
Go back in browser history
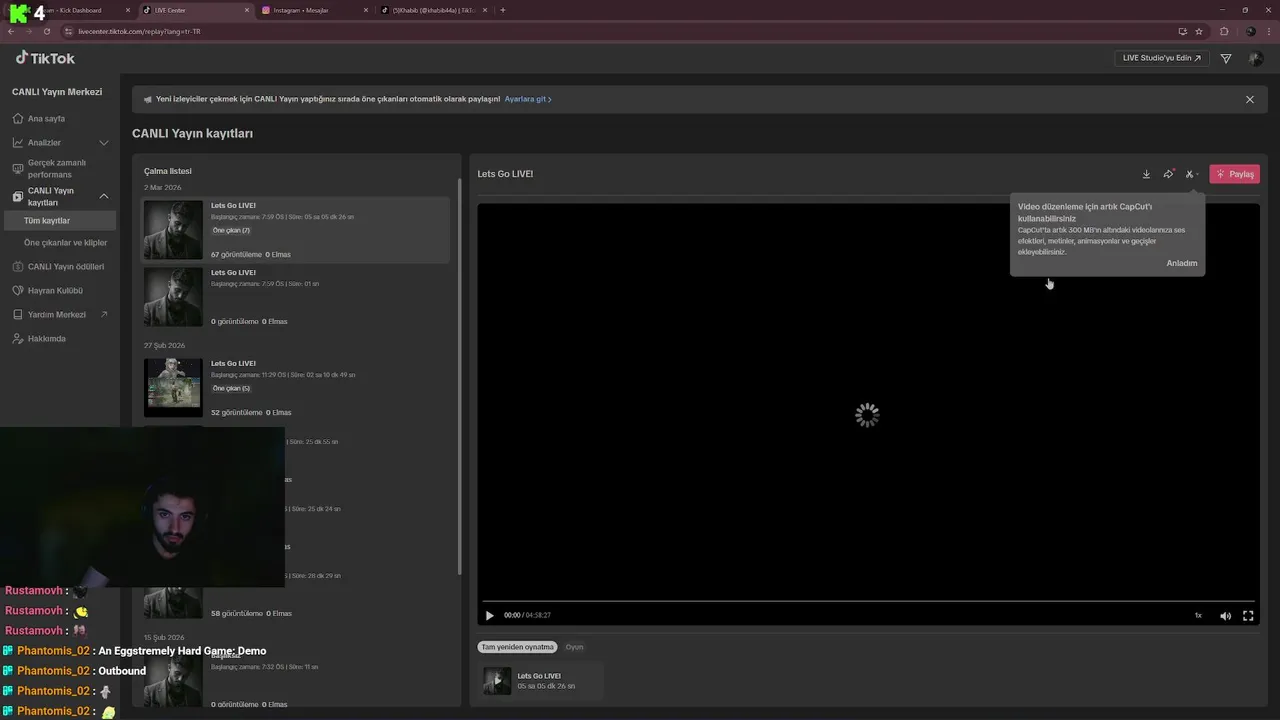click(x=11, y=31)
